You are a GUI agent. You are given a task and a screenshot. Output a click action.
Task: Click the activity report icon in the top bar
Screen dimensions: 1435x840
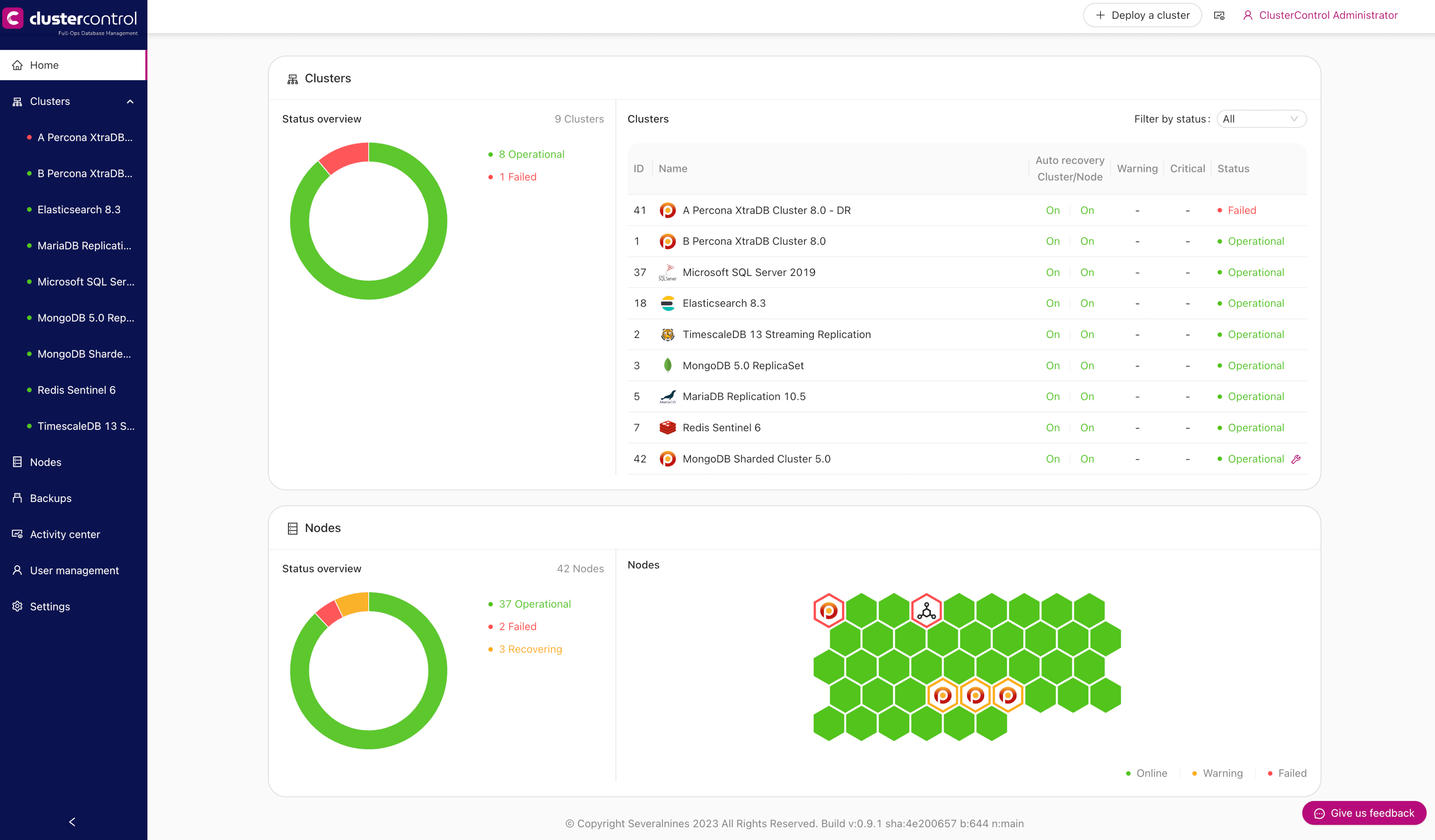pyautogui.click(x=1219, y=15)
